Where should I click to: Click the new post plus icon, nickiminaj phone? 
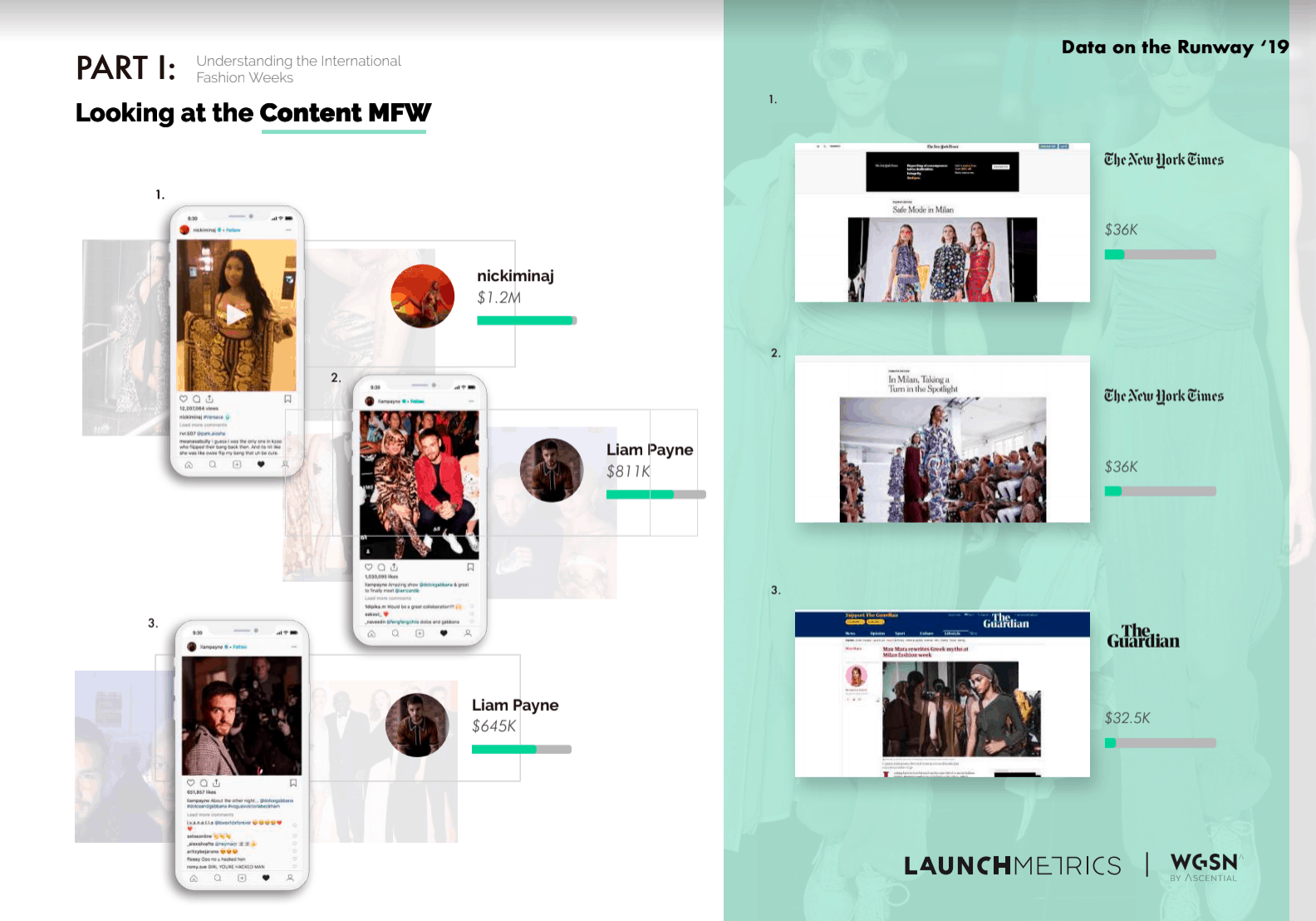237,465
